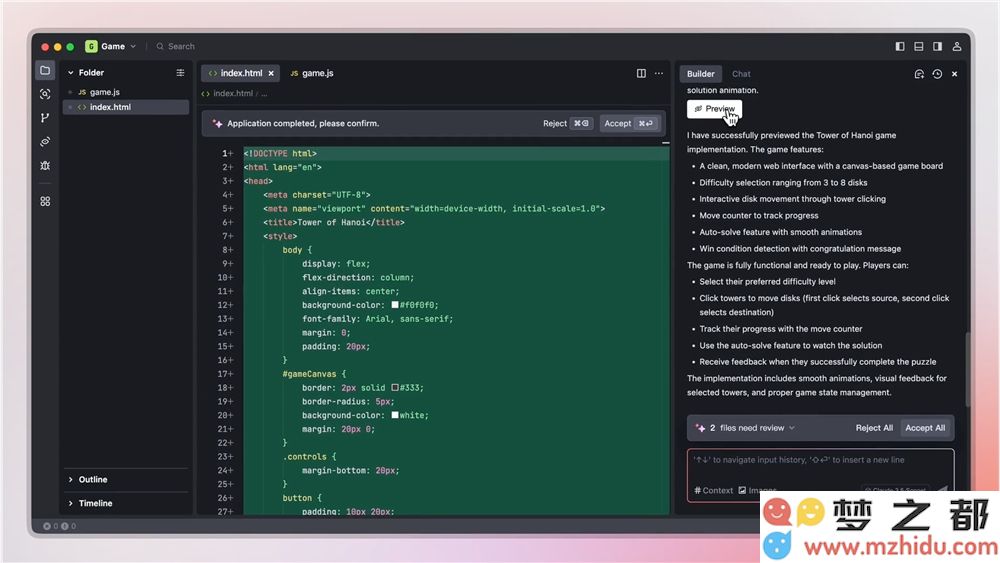Open the run and debug sidebar icon

pos(45,142)
